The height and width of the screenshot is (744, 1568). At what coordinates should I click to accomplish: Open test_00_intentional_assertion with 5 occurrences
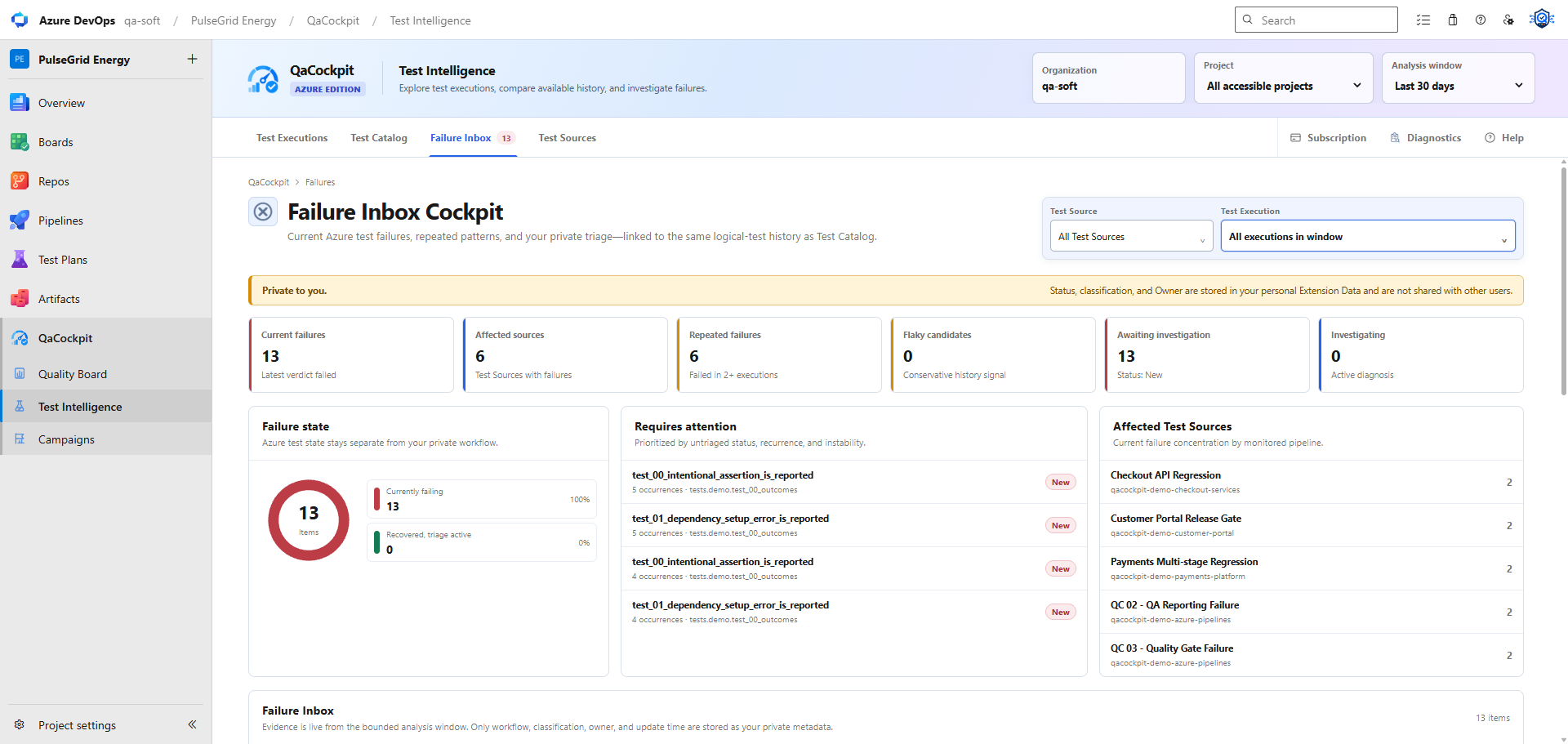pyautogui.click(x=853, y=482)
